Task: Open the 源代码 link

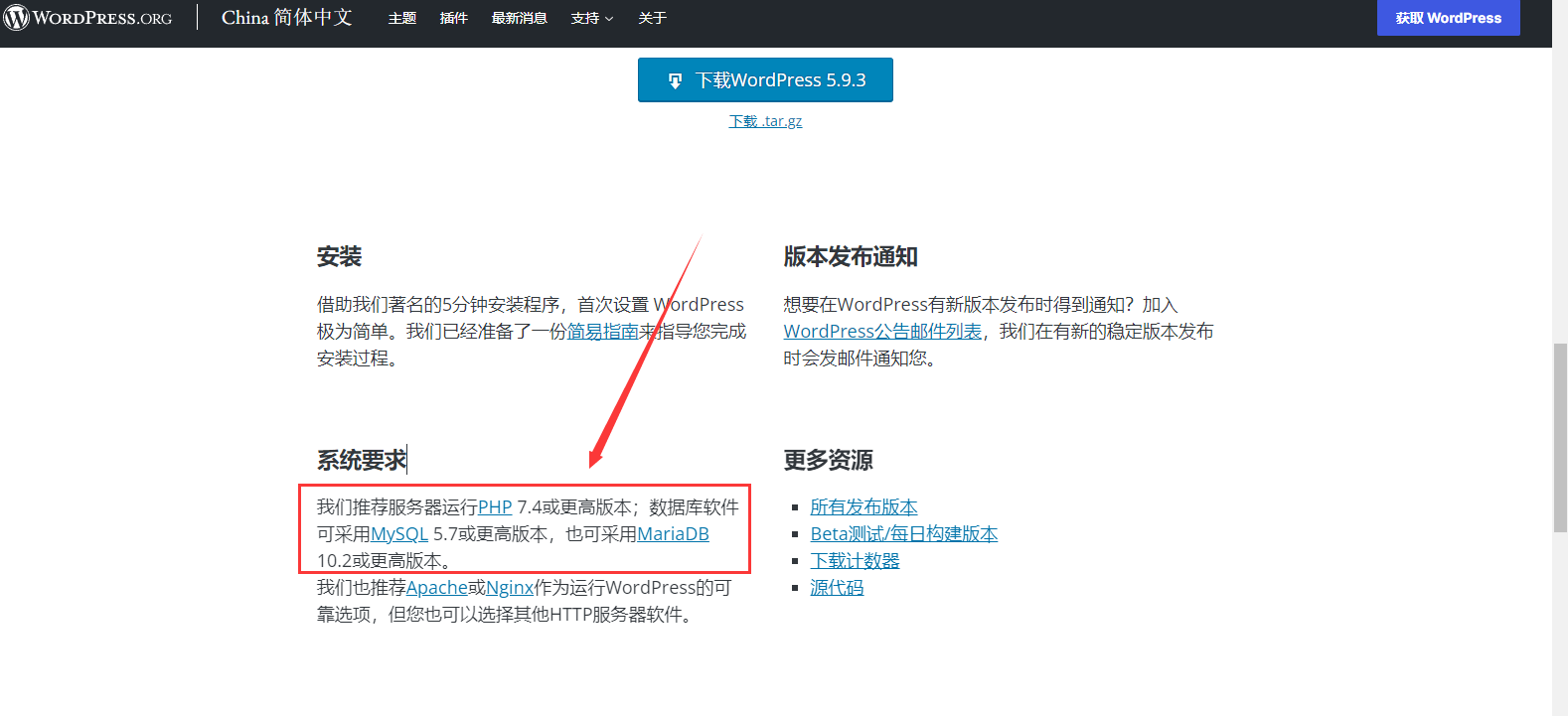Action: click(837, 588)
